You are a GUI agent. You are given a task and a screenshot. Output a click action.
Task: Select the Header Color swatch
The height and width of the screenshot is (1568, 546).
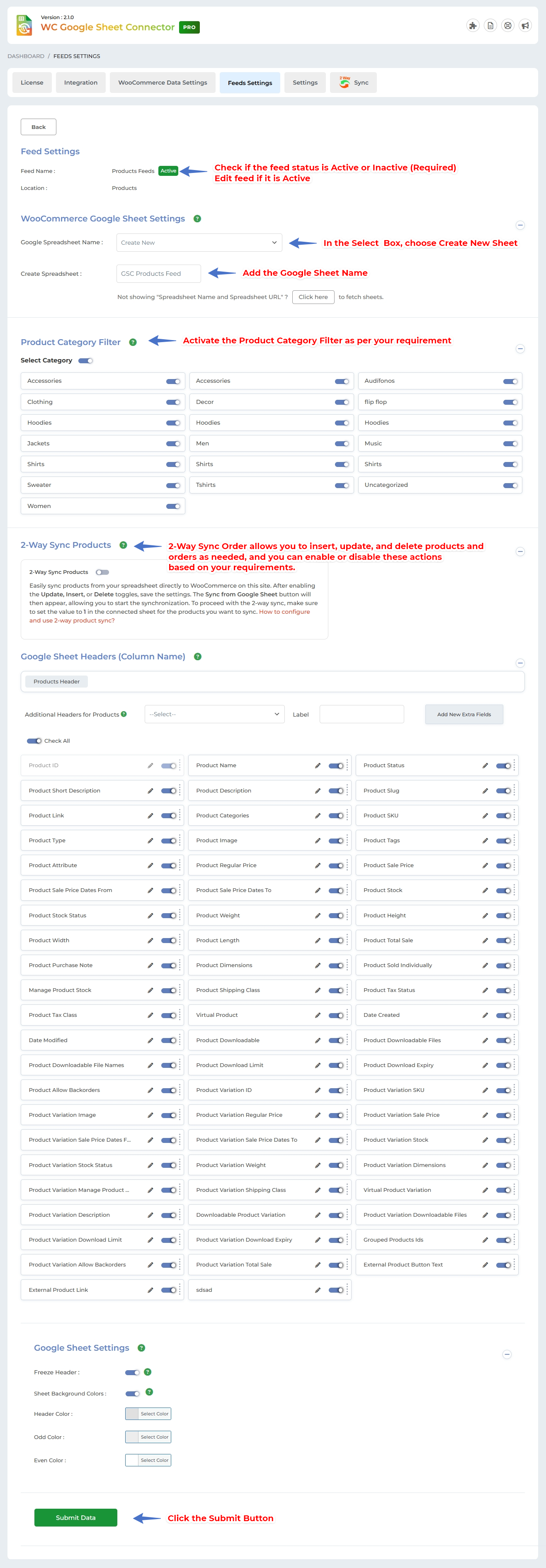point(132,1414)
